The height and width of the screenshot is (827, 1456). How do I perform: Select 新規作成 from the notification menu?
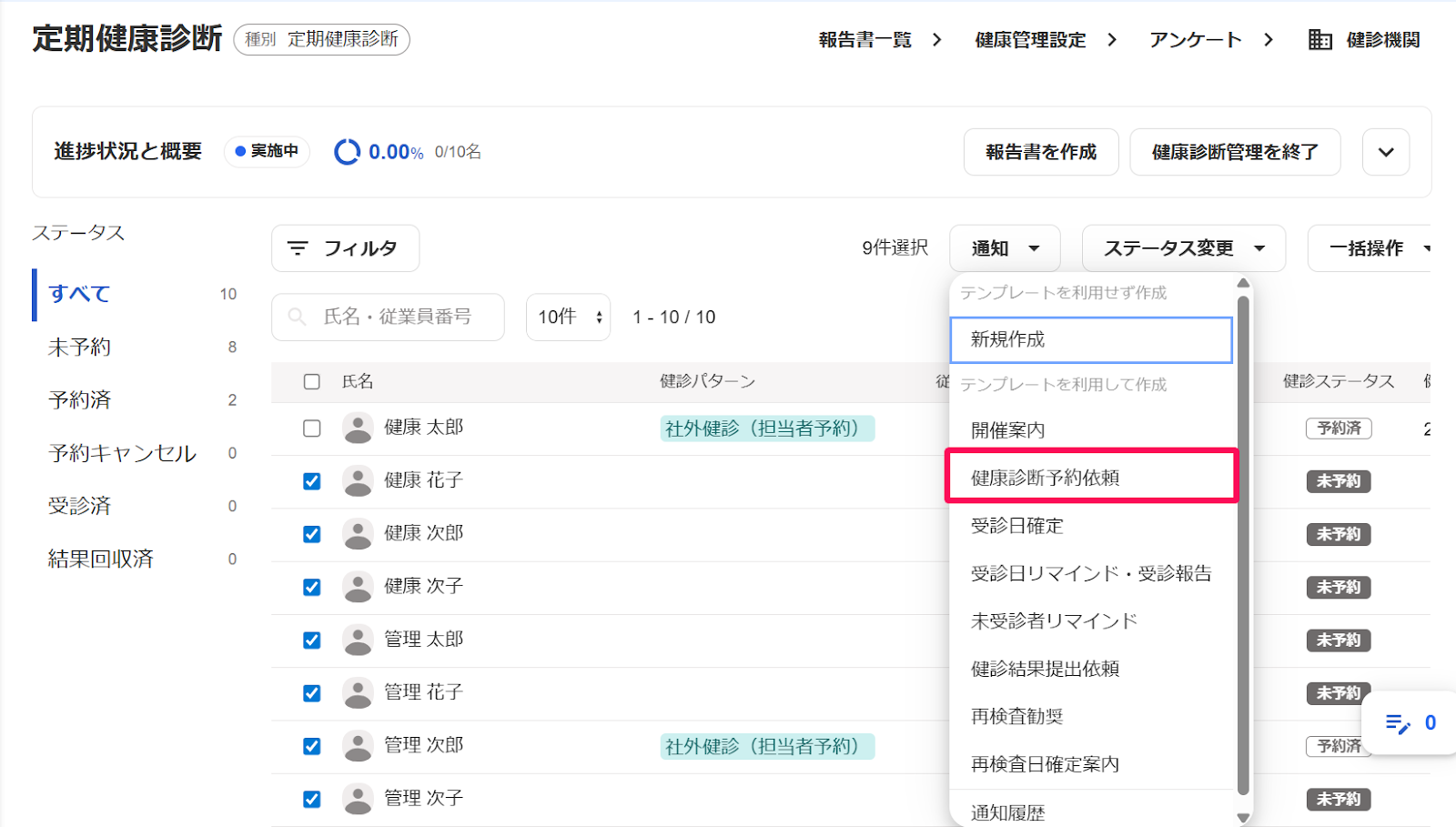[x=1091, y=340]
